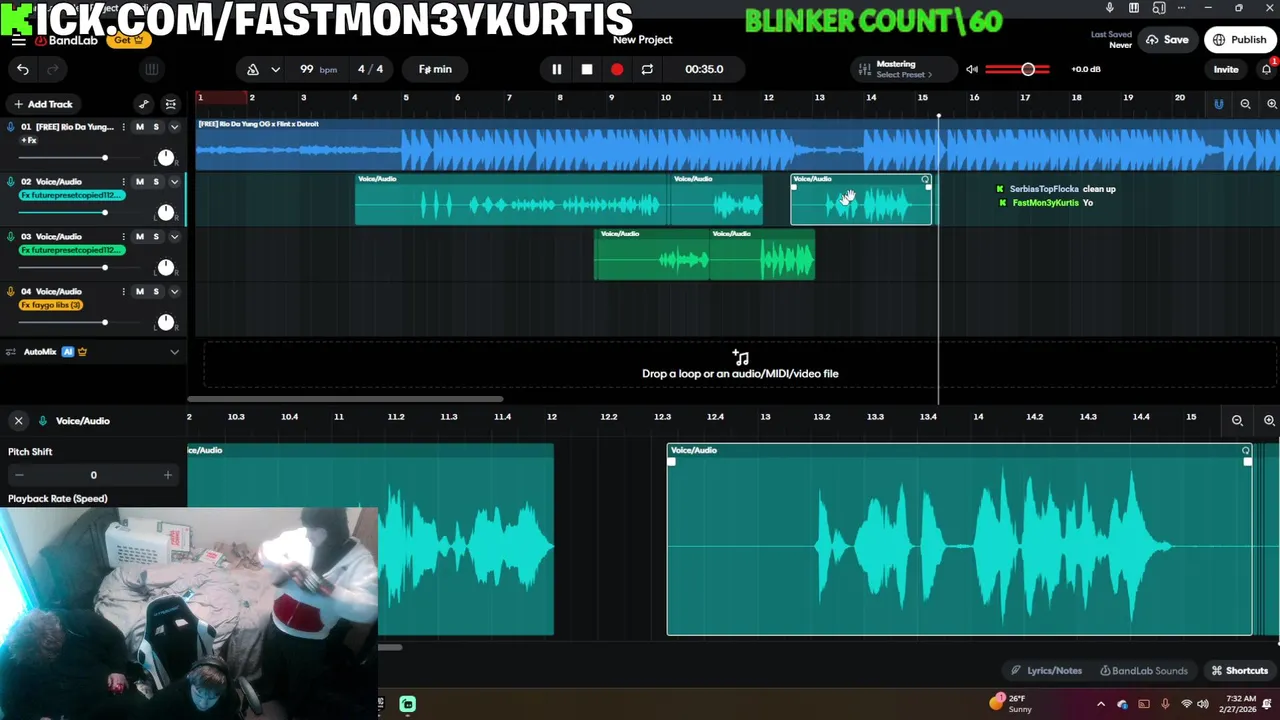The height and width of the screenshot is (720, 1280).
Task: Solo track 01 Rio Da Yung
Action: (156, 127)
